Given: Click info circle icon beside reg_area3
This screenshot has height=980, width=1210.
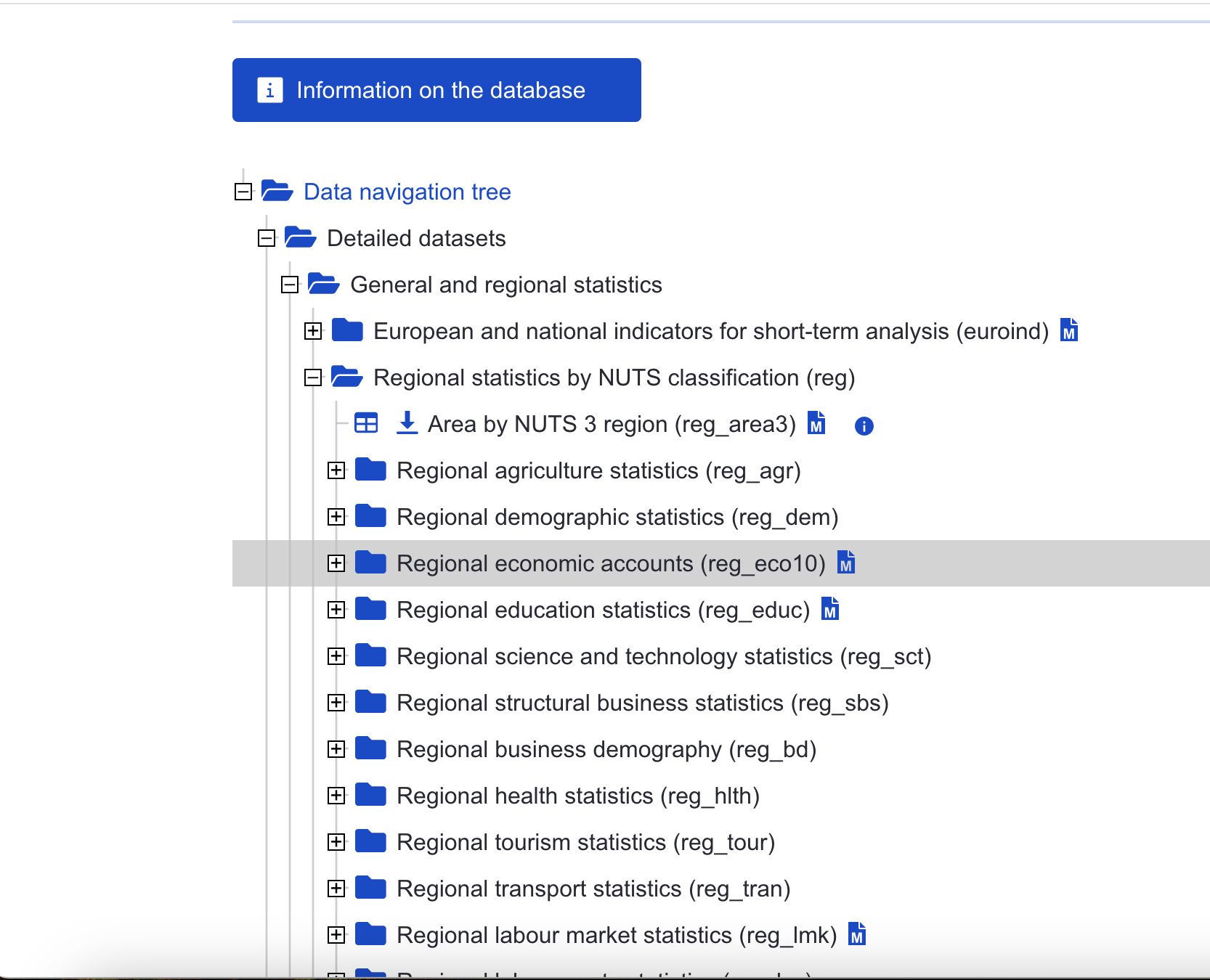Looking at the screenshot, I should pos(864,426).
